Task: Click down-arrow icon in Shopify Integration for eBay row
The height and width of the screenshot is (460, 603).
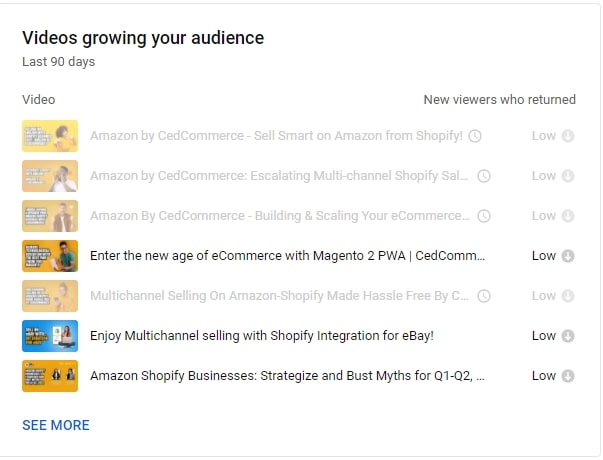Action: pyautogui.click(x=568, y=336)
